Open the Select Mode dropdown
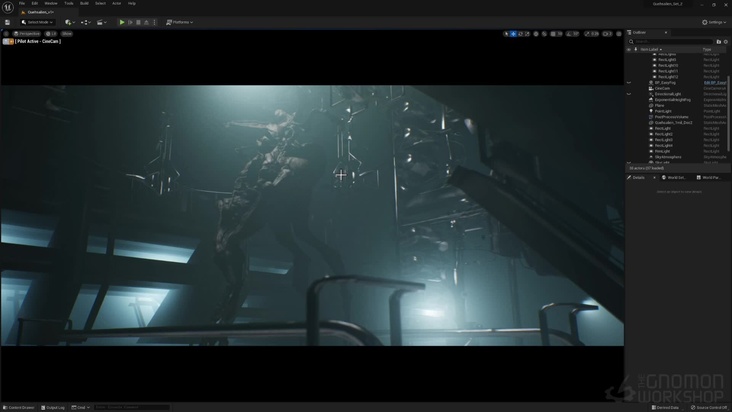732x412 pixels. click(37, 22)
